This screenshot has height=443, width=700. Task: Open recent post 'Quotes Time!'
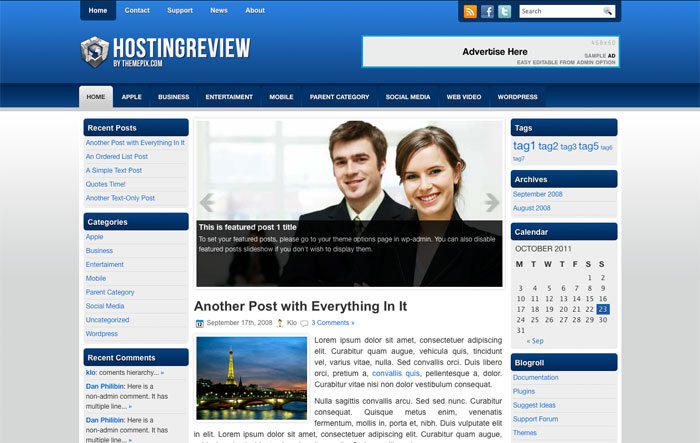click(105, 184)
